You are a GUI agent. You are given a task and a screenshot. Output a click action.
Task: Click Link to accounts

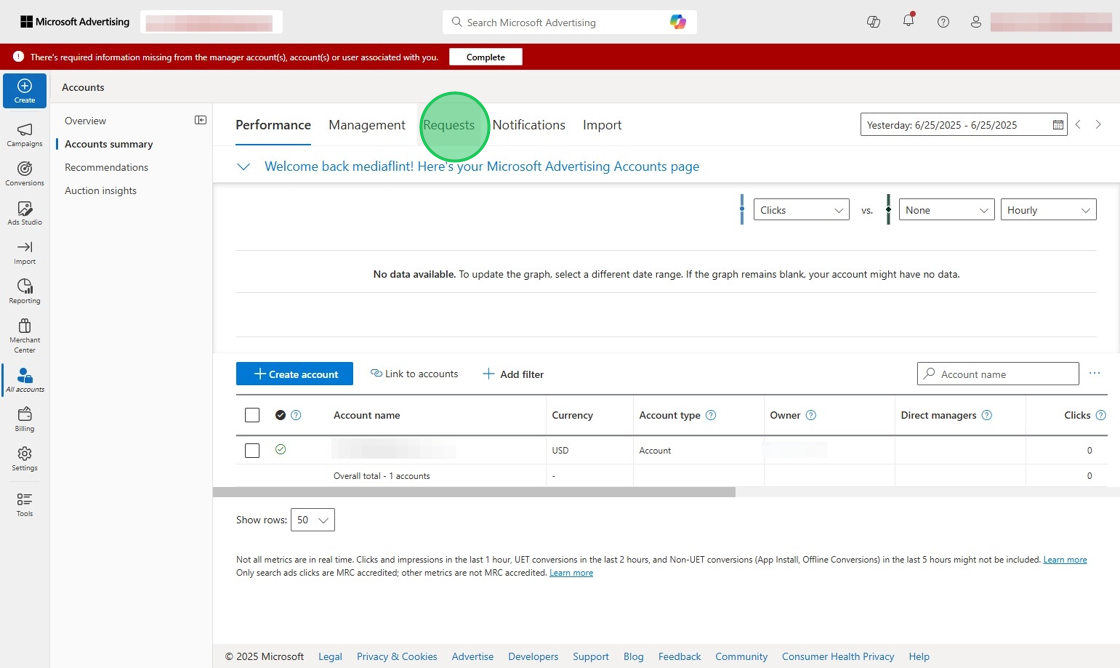coord(414,374)
